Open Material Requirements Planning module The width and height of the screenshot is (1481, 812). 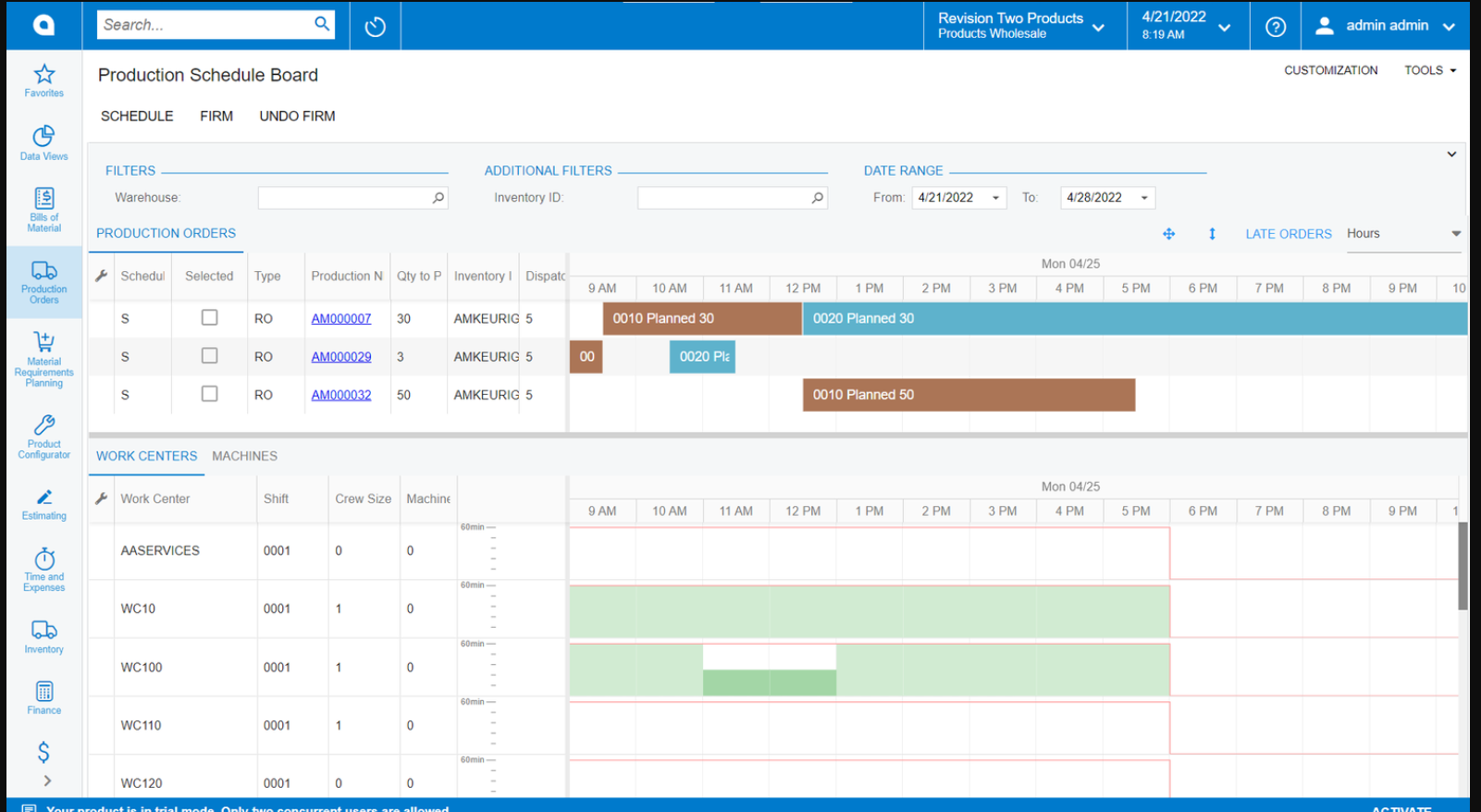(x=43, y=359)
